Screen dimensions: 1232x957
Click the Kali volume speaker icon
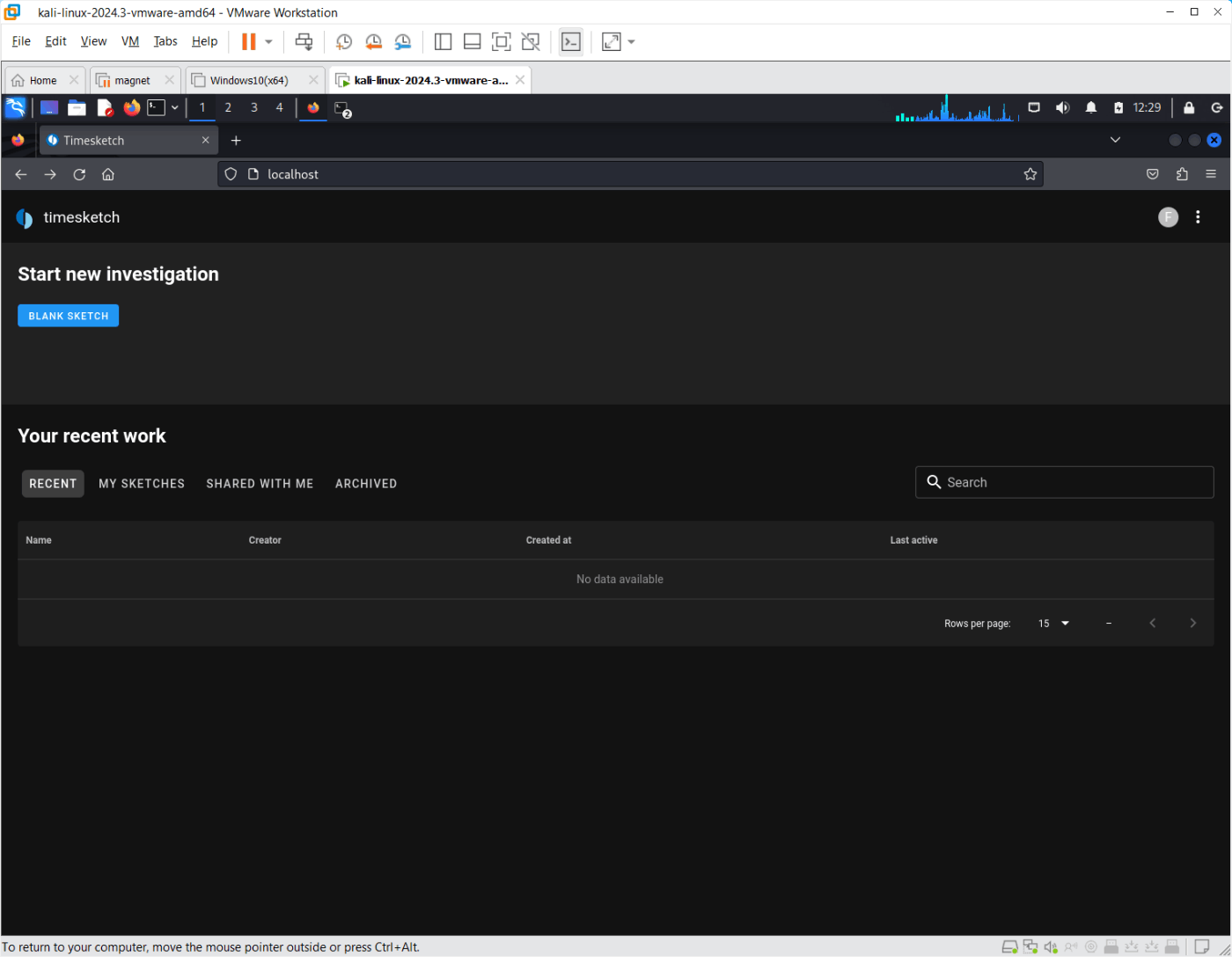[x=1062, y=107]
